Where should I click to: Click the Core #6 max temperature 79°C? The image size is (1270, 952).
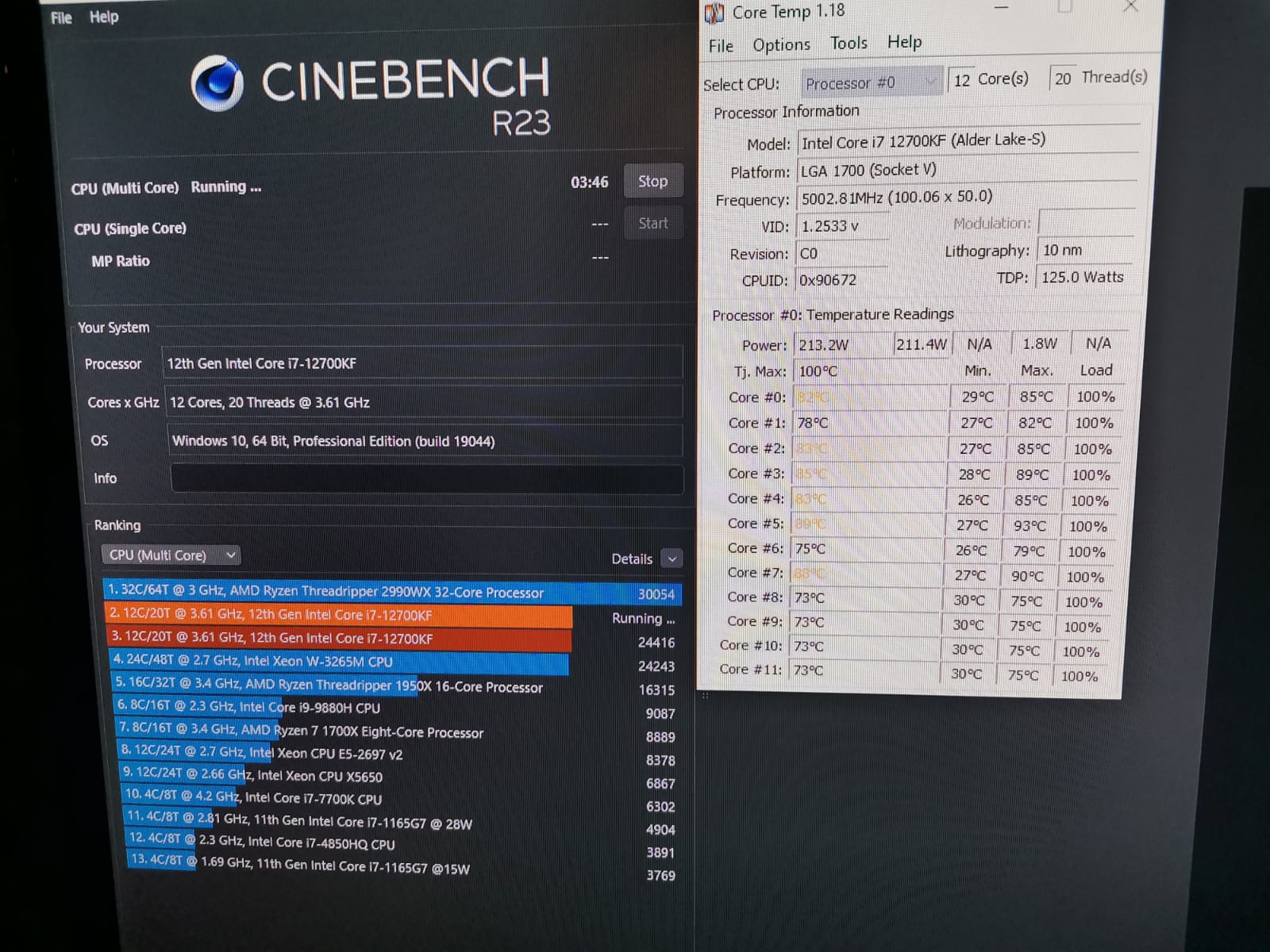(x=1029, y=551)
